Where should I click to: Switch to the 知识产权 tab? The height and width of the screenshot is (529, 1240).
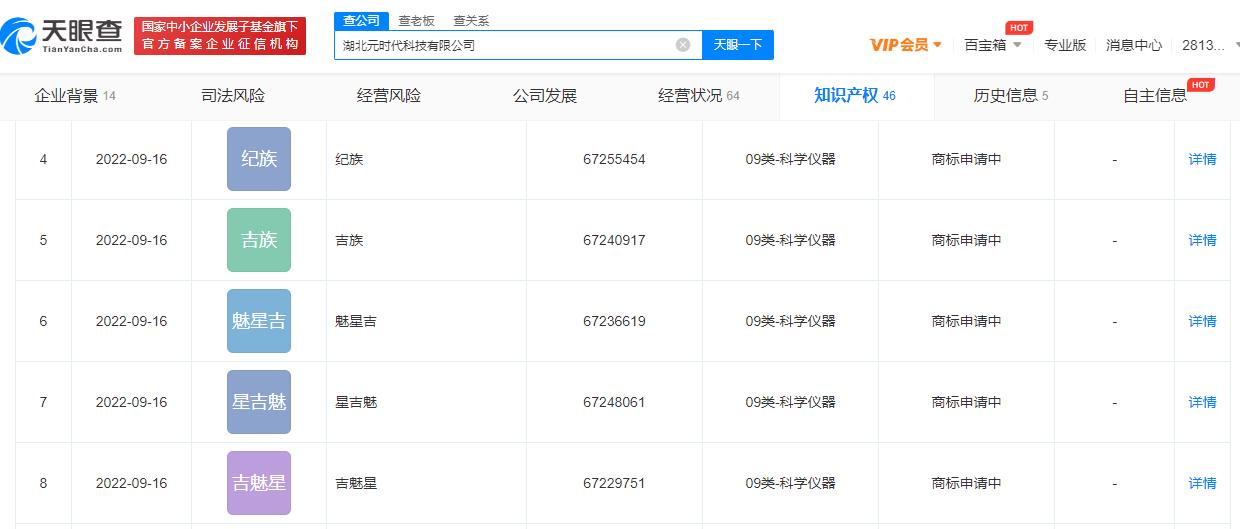coord(855,96)
